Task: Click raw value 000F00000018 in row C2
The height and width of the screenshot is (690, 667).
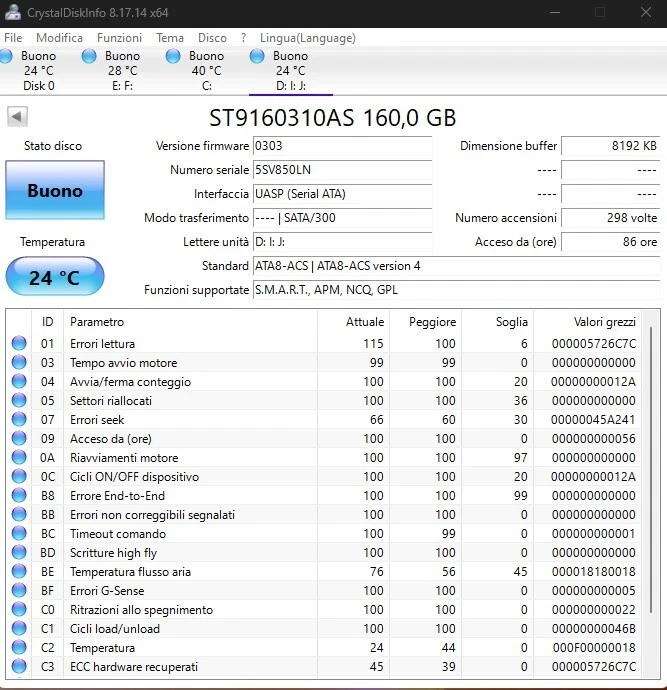Action: (594, 647)
